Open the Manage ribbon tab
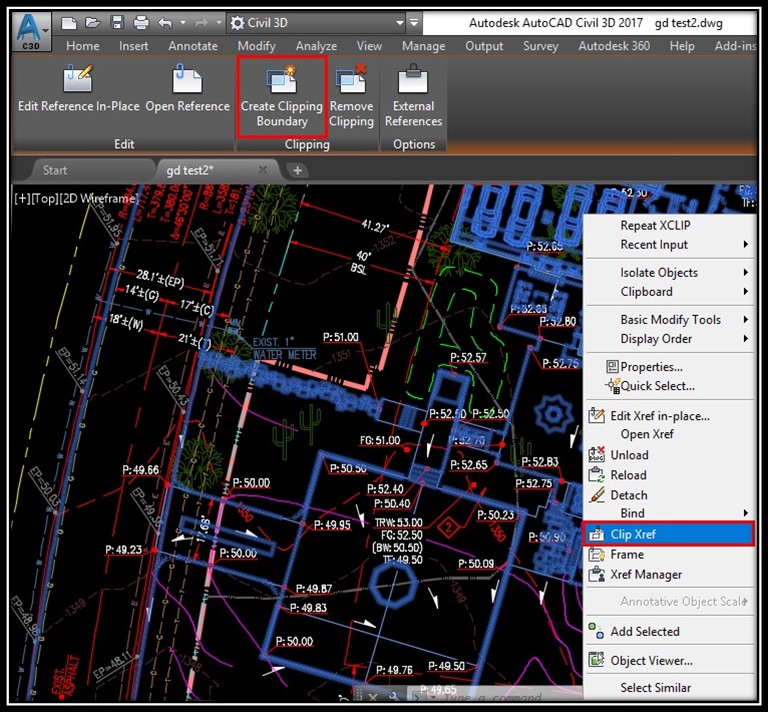Image resolution: width=768 pixels, height=712 pixels. pyautogui.click(x=423, y=46)
